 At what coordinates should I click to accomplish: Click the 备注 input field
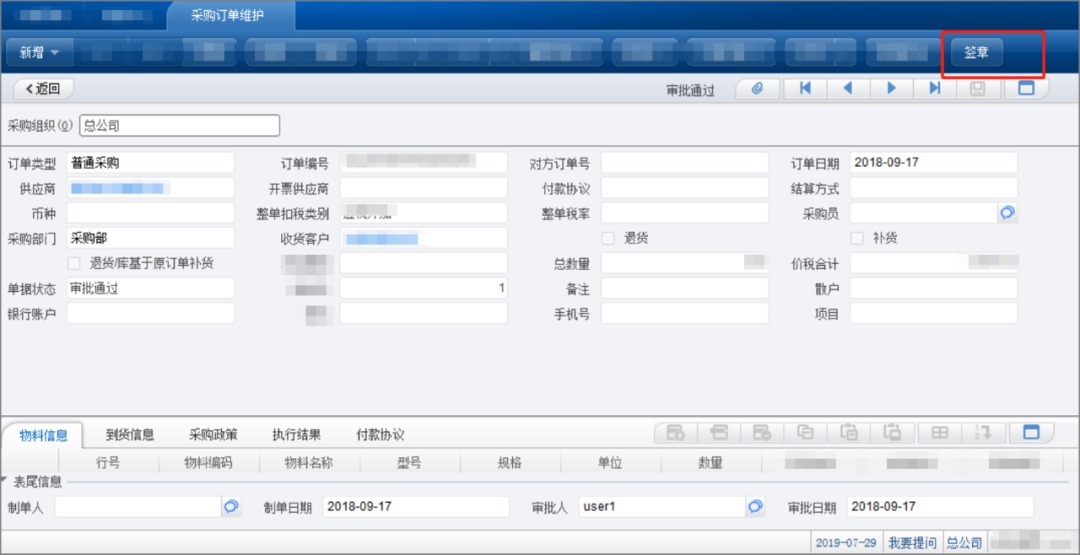click(684, 288)
